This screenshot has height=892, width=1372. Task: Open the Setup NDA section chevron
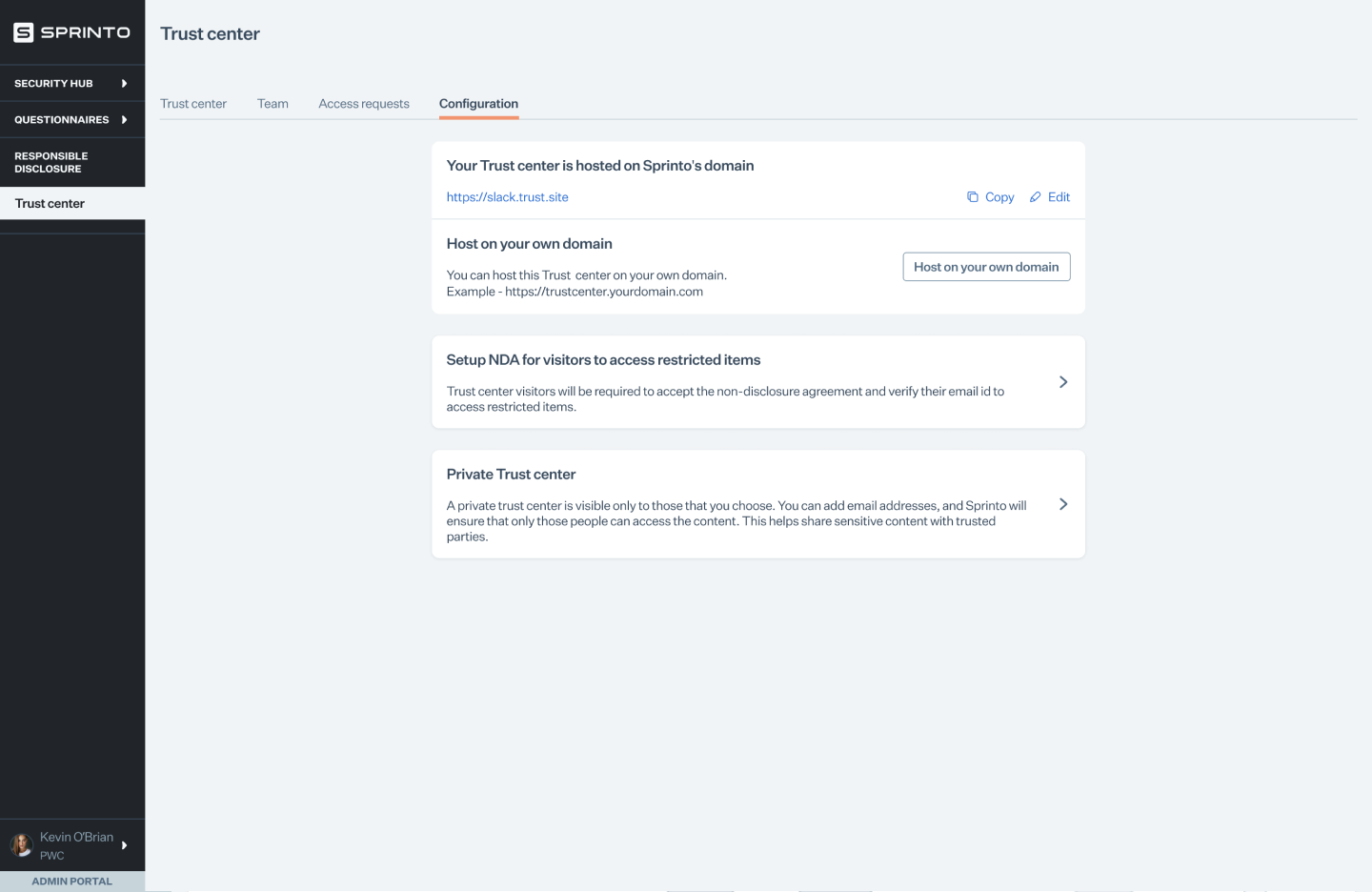(x=1063, y=382)
